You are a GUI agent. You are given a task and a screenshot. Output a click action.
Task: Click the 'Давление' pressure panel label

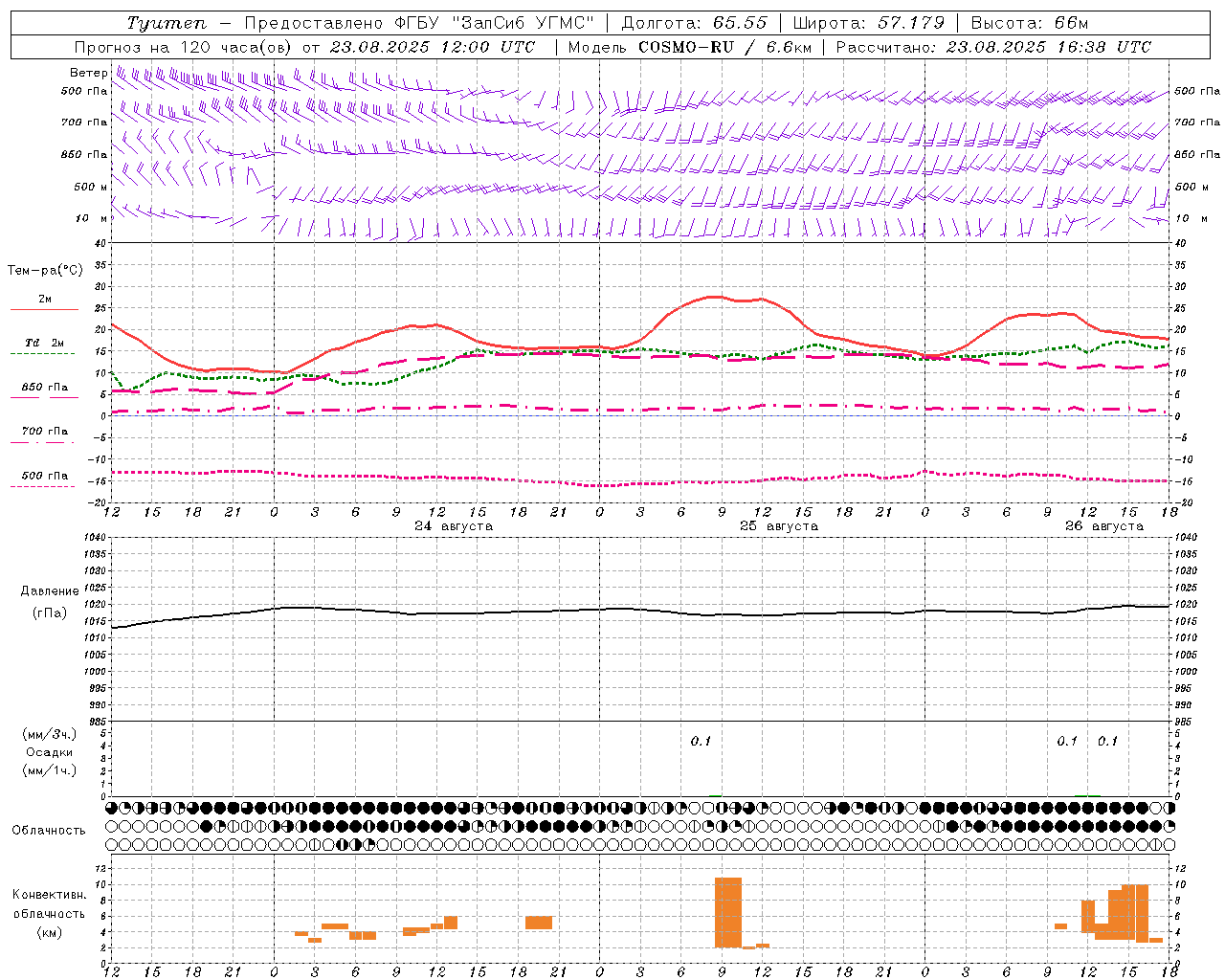click(50, 591)
